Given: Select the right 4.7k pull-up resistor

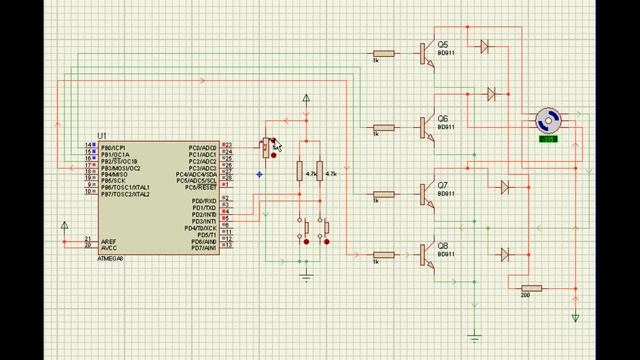Looking at the screenshot, I should [x=320, y=171].
